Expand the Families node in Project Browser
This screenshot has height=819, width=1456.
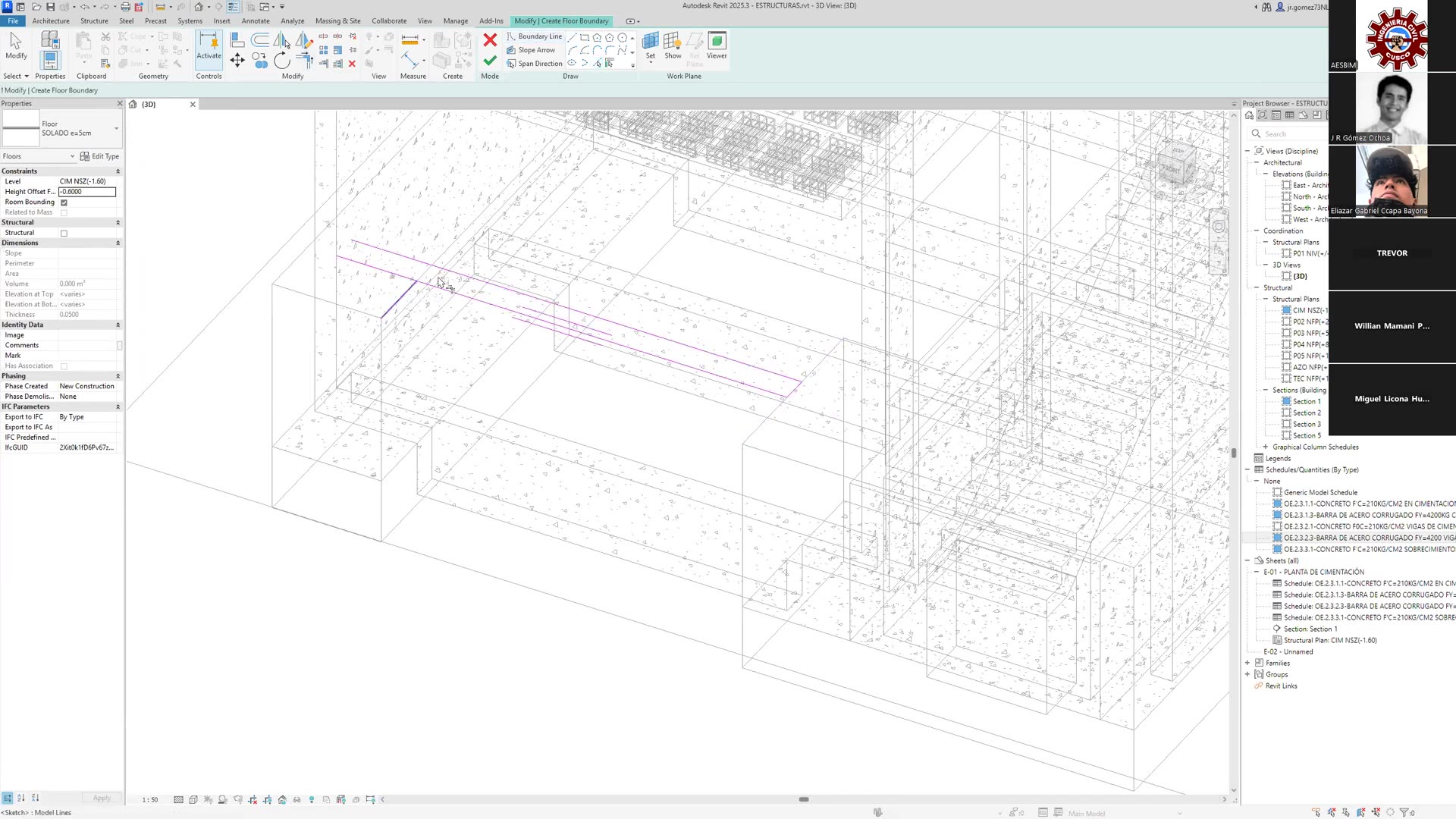click(x=1246, y=663)
